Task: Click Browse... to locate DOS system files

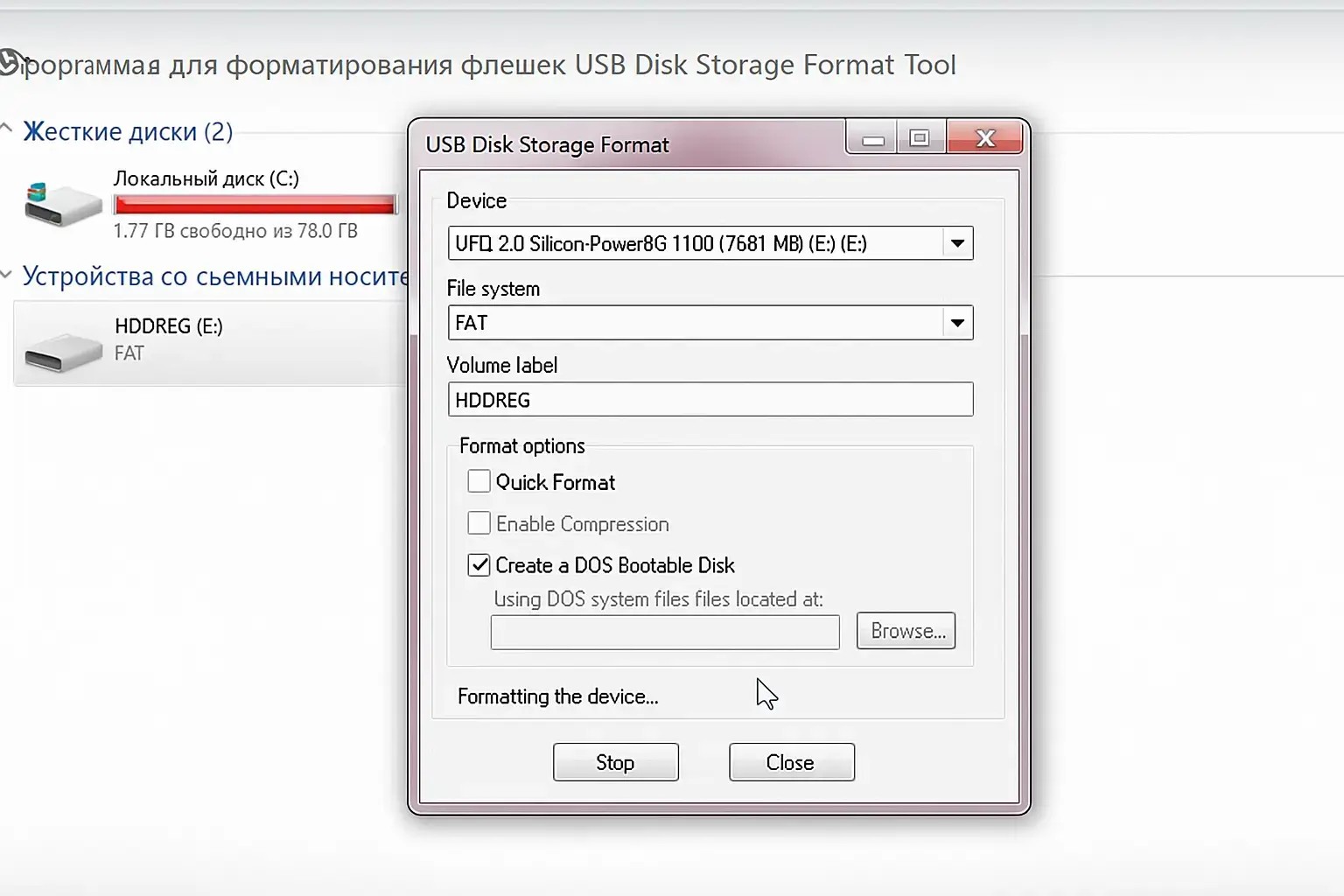Action: (906, 631)
